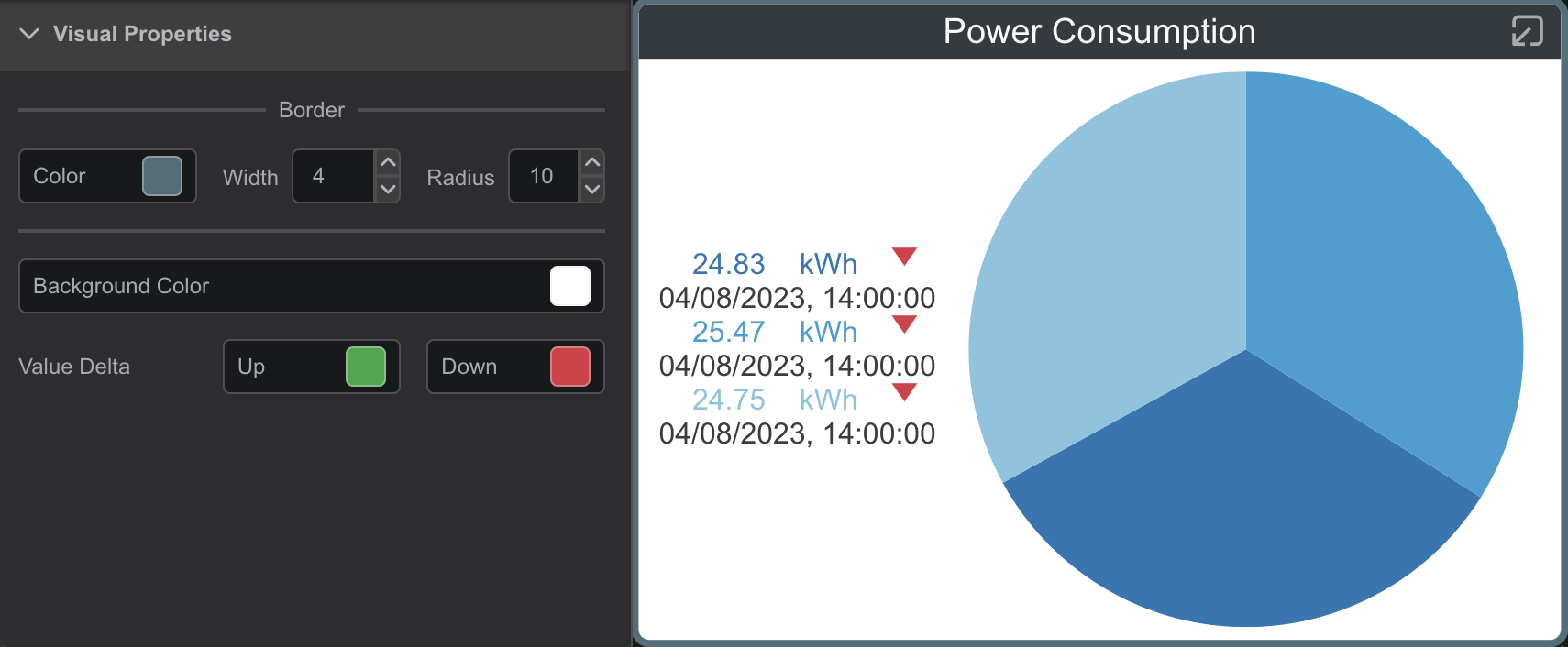This screenshot has width=1568, height=647.
Task: Click the down-trend triangle beside 24.83 kWh
Action: click(x=904, y=256)
